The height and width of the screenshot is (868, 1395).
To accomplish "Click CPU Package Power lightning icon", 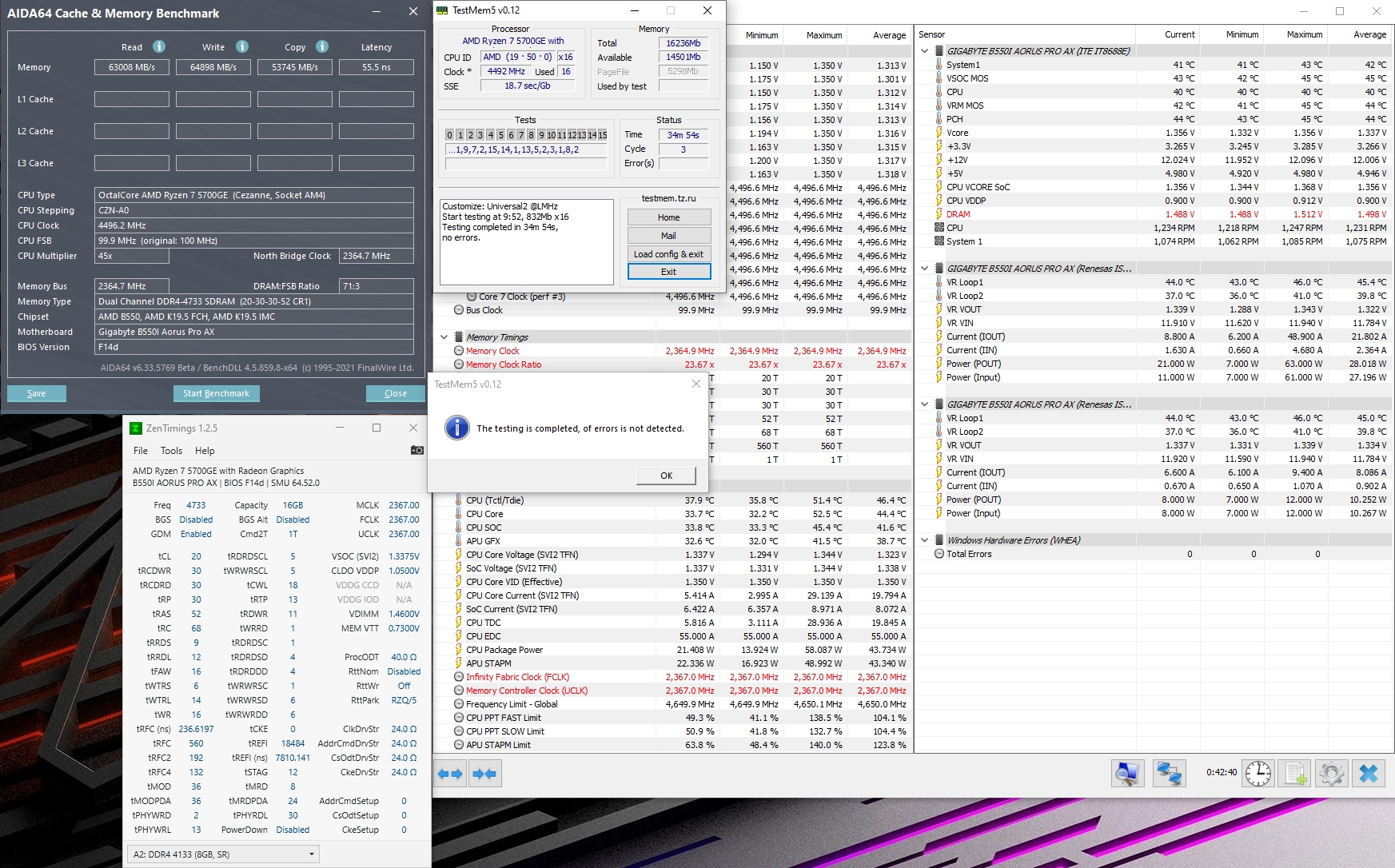I will [x=459, y=650].
